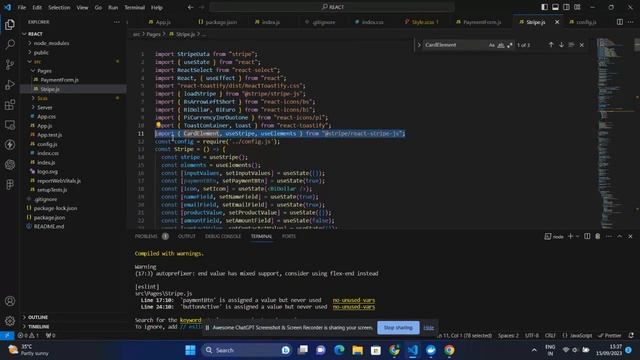
Task: Split the editor to the right
Action: (x=620, y=22)
